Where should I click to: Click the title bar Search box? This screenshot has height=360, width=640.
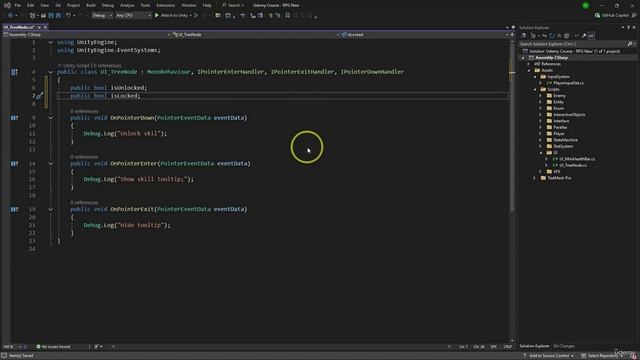pos(233,5)
